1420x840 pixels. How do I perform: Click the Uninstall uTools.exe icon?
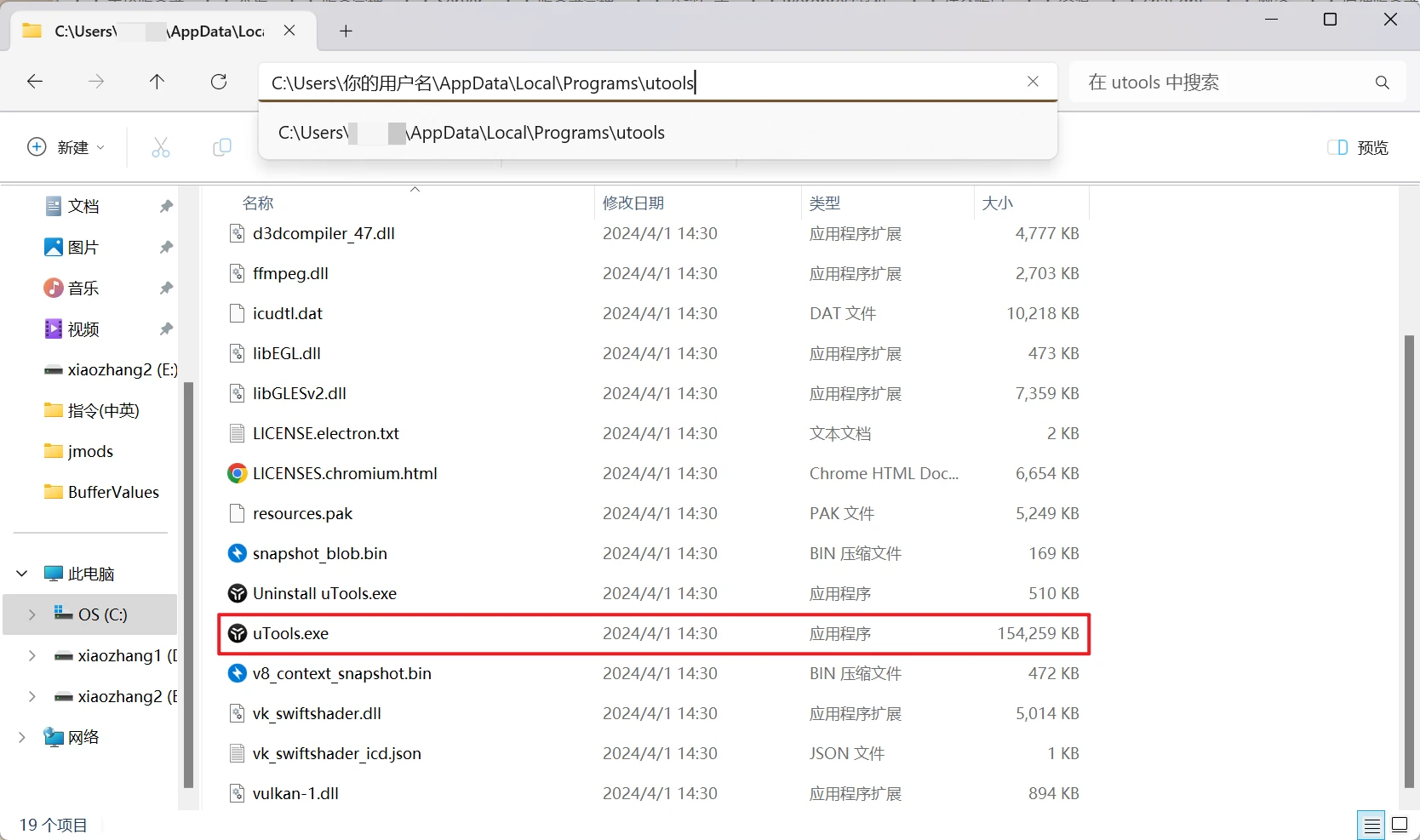[238, 593]
